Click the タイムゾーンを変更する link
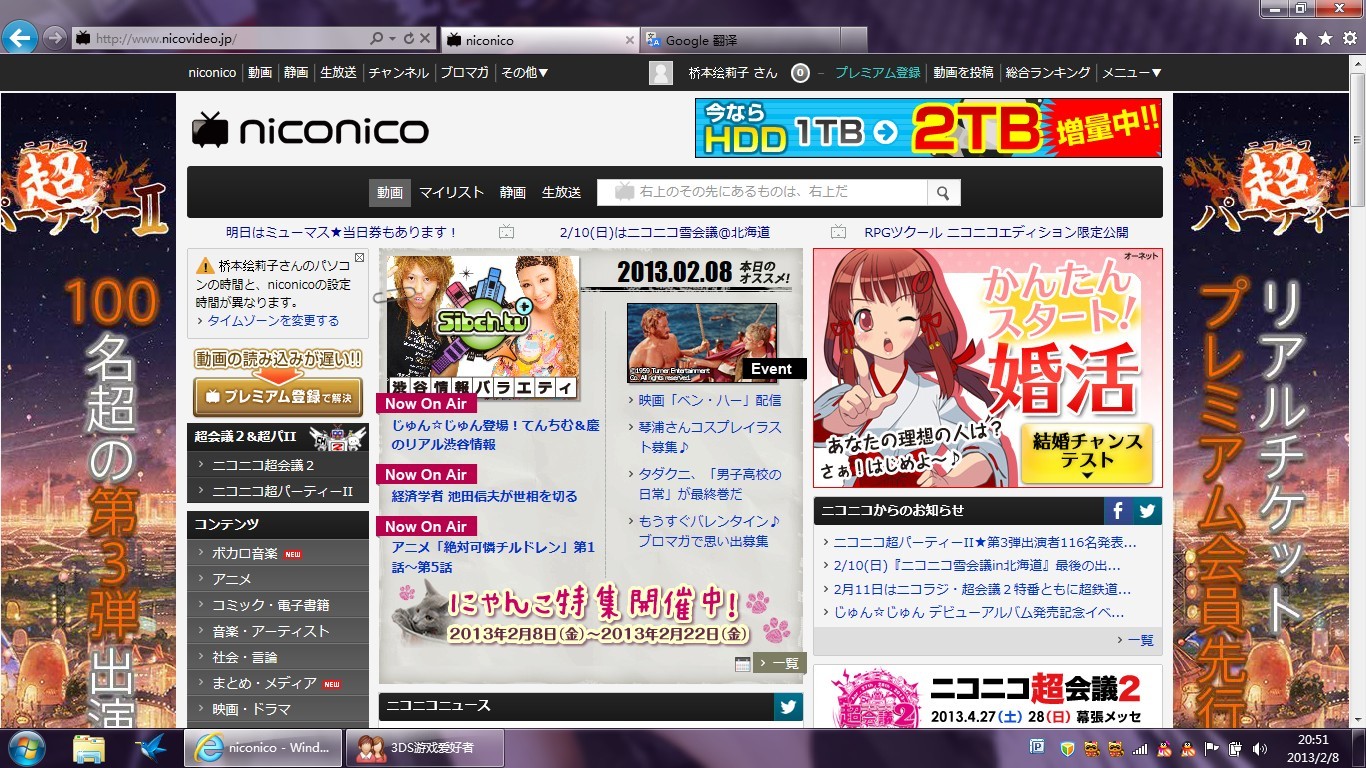This screenshot has height=768, width=1366. [x=273, y=321]
